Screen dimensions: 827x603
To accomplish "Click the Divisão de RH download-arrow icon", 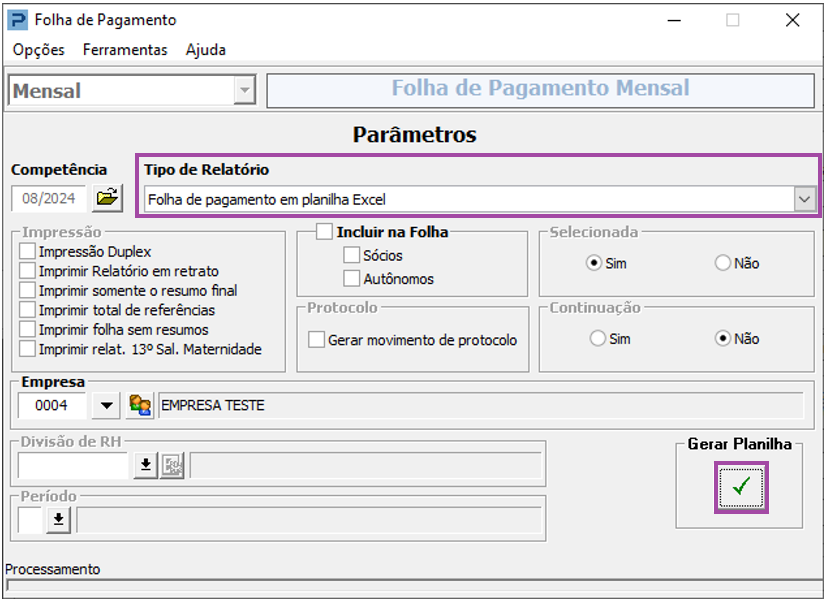I will click(x=146, y=466).
